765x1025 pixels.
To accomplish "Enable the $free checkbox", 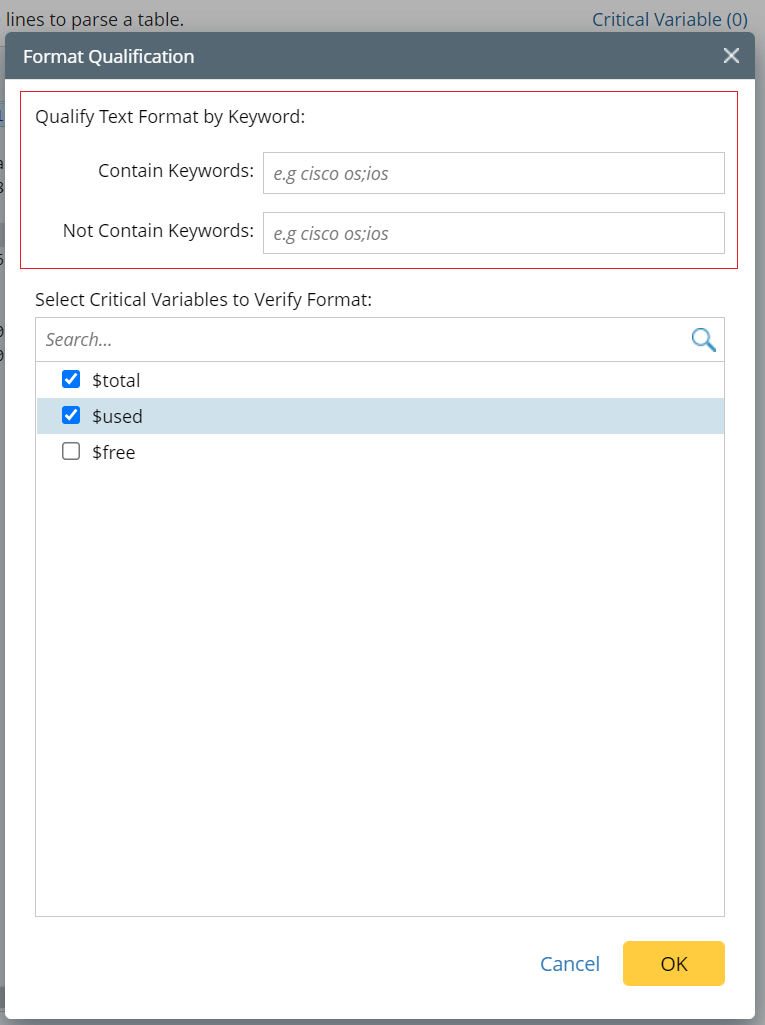I will 70,451.
